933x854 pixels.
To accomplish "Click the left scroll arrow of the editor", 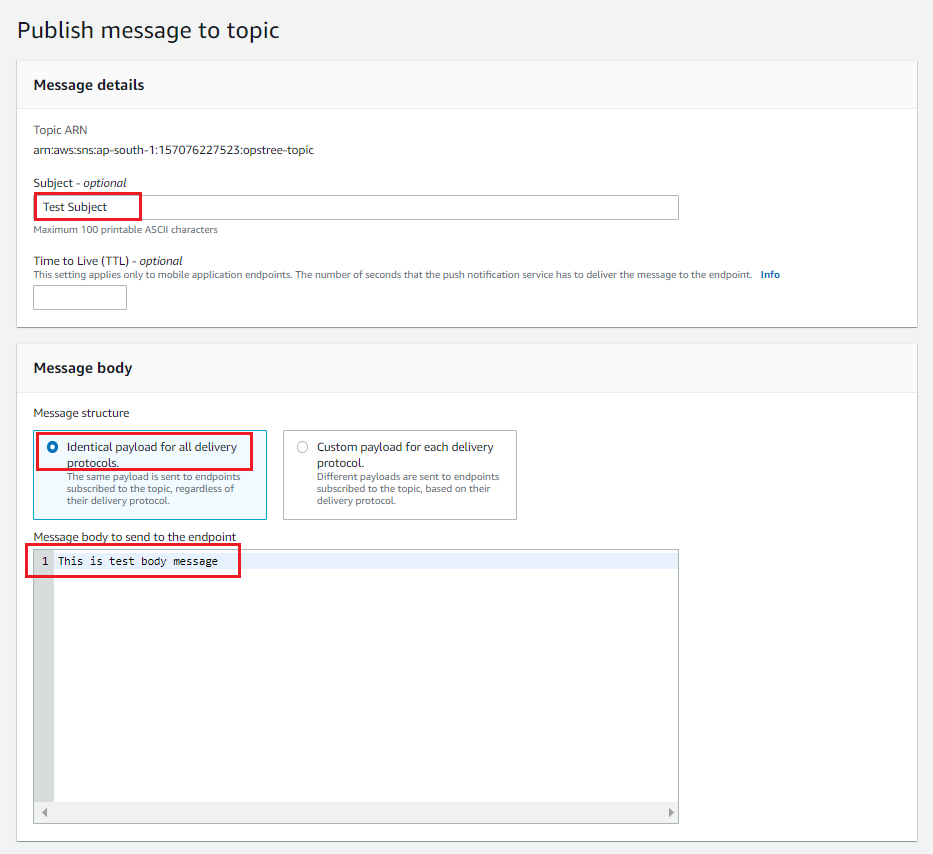I will pyautogui.click(x=44, y=812).
